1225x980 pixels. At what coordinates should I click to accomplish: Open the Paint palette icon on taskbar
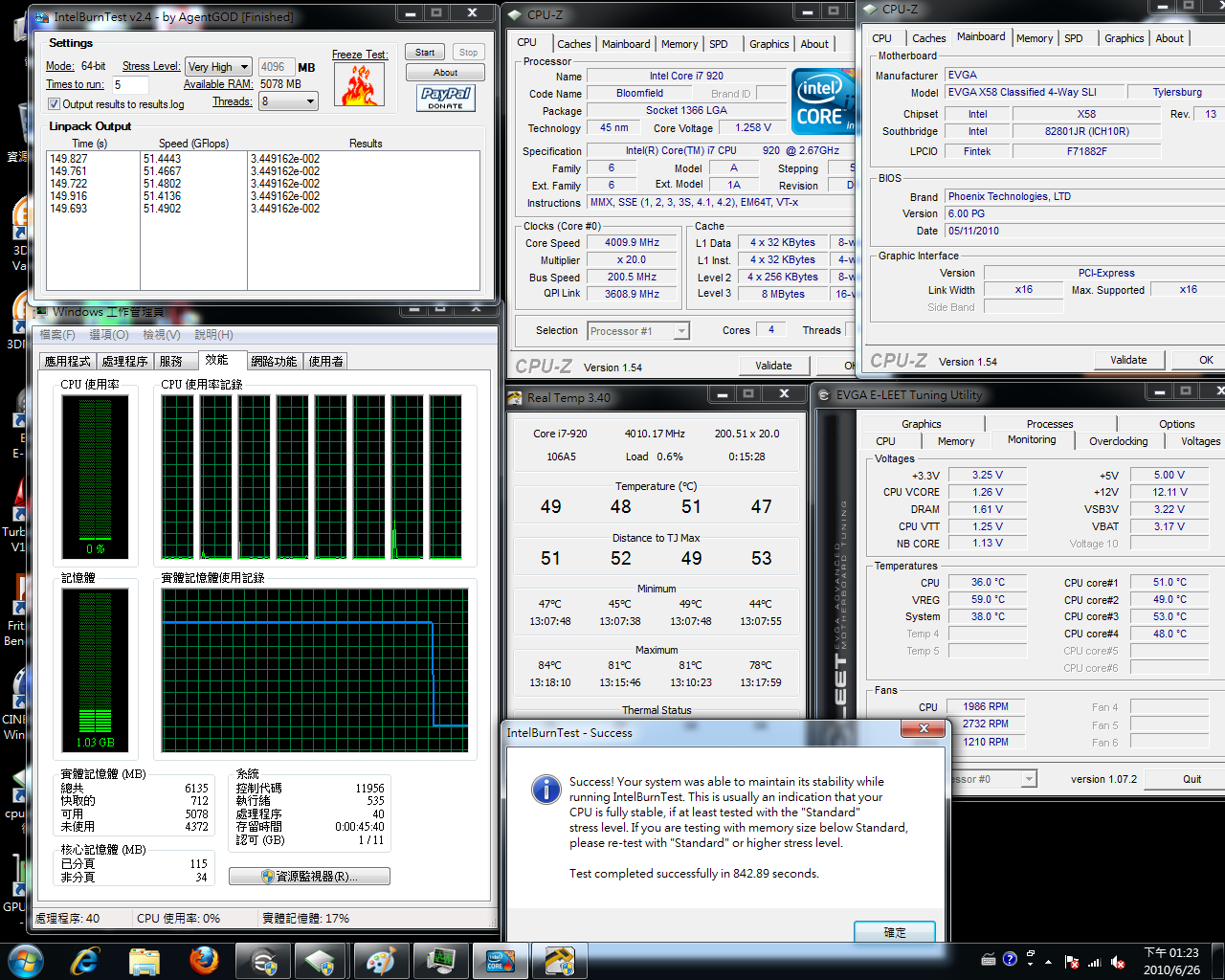point(380,961)
